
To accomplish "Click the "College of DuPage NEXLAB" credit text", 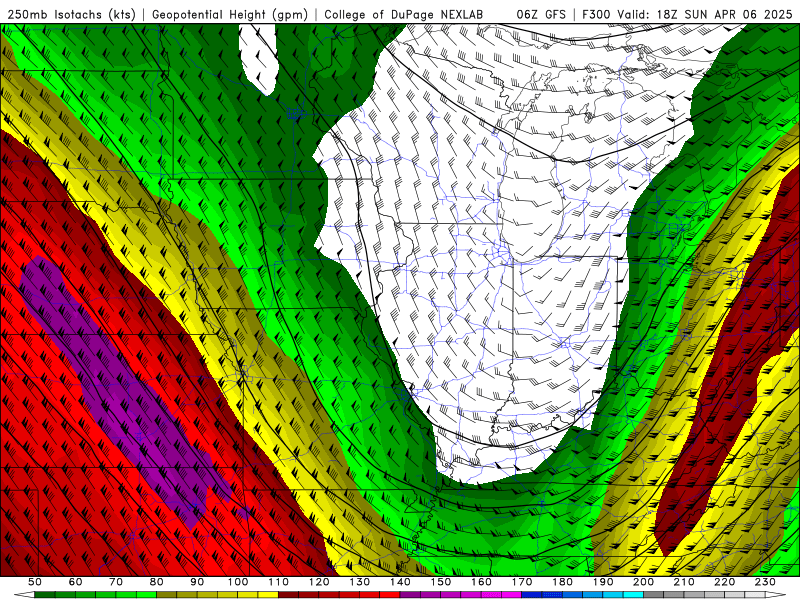I will pos(404,14).
